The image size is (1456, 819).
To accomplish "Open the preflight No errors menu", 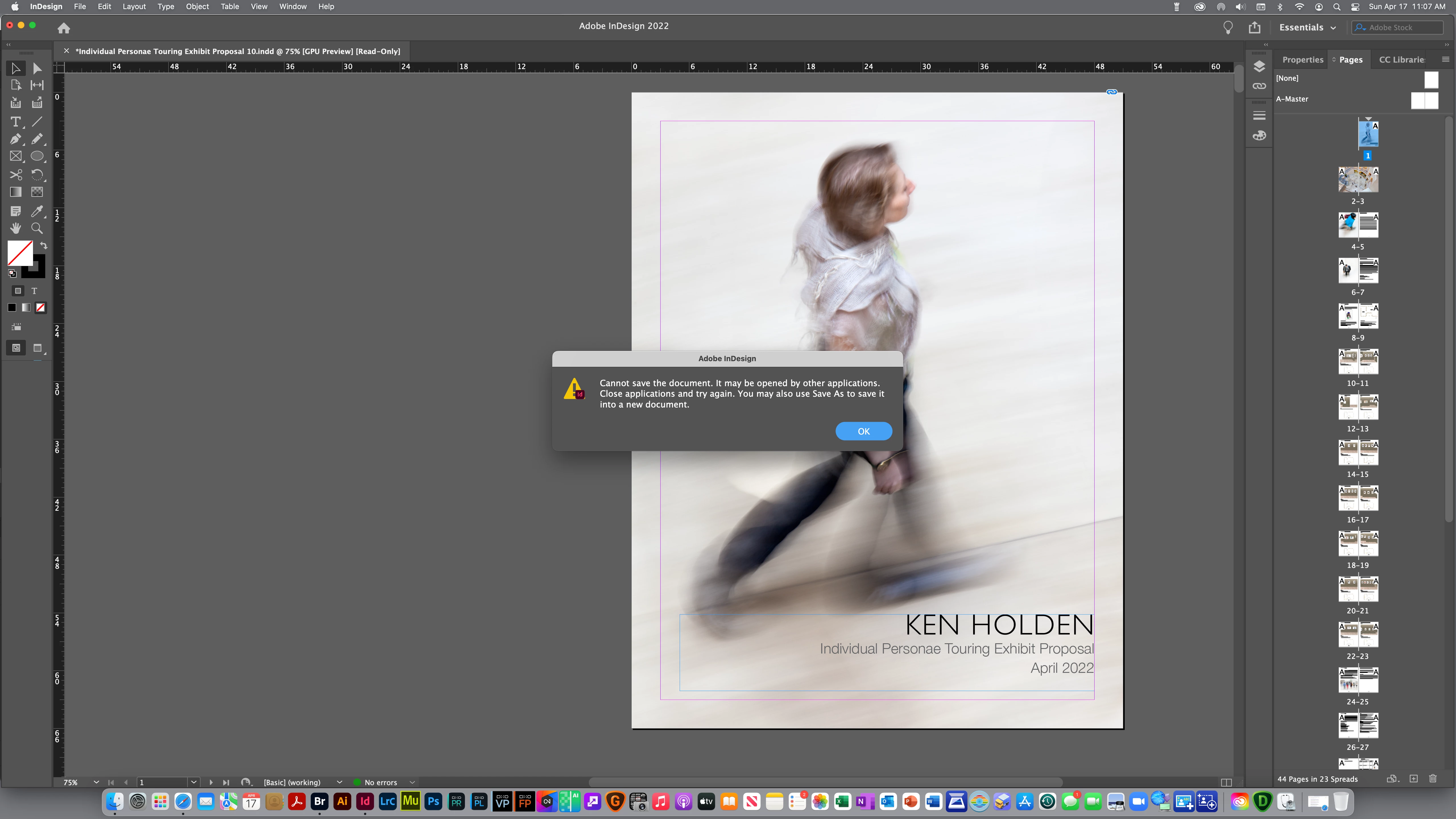I will click(412, 782).
